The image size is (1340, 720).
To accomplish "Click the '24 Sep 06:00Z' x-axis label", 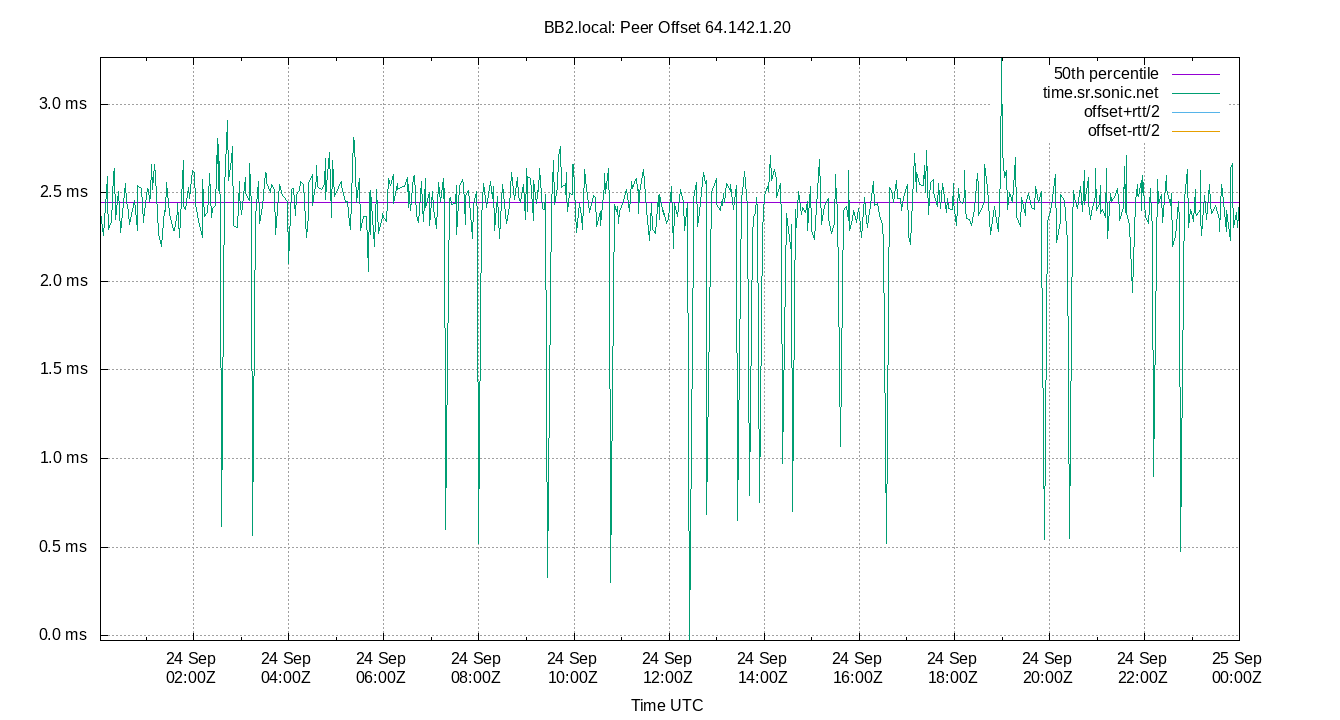I will (381, 668).
